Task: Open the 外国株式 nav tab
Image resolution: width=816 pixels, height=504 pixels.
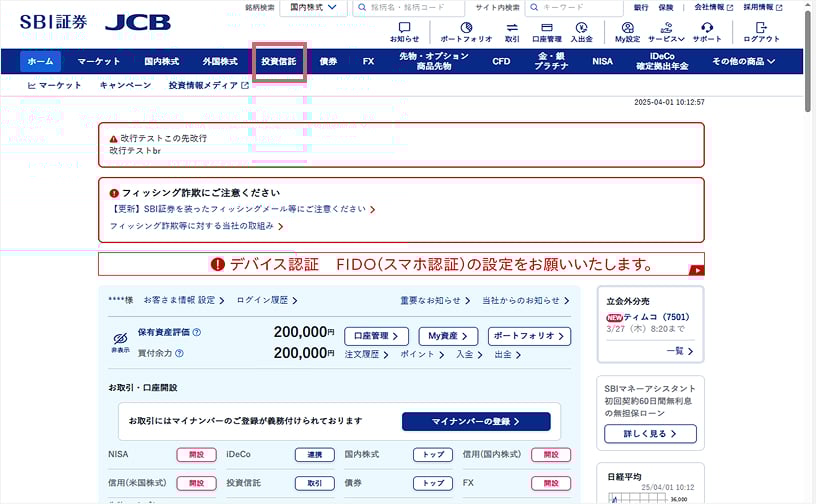Action: click(220, 61)
